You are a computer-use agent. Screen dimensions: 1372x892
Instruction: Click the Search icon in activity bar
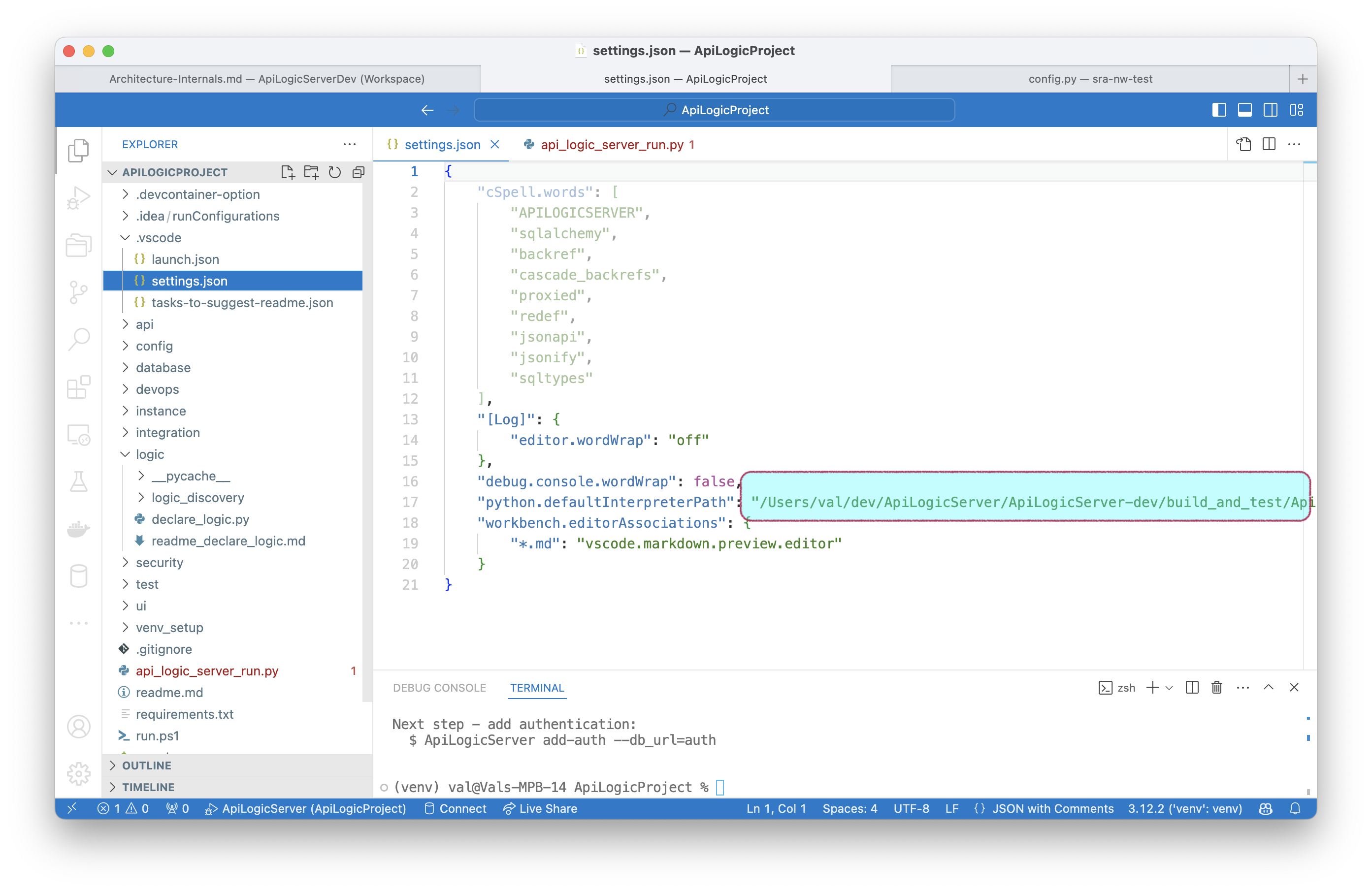click(x=79, y=340)
